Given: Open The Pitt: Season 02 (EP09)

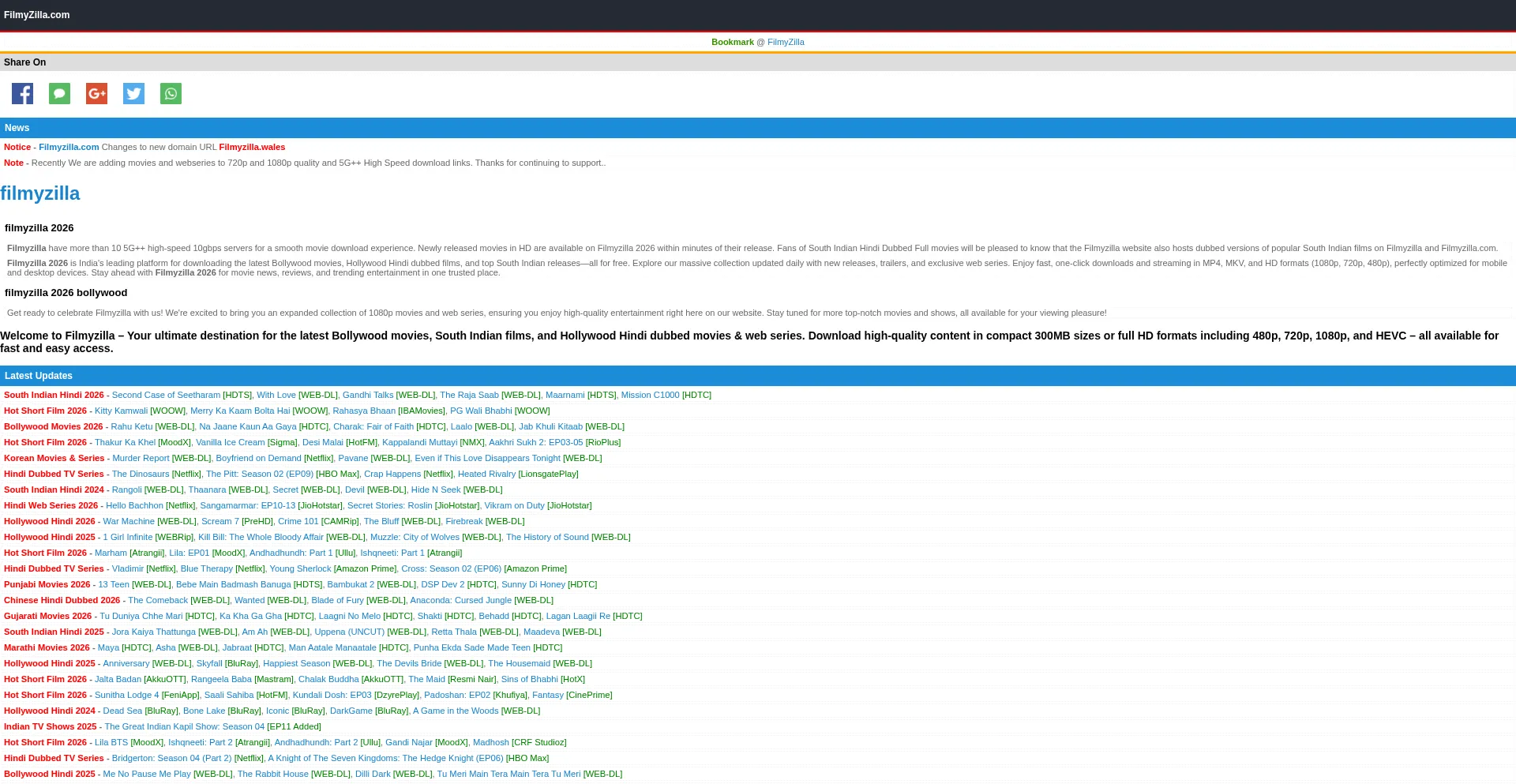Looking at the screenshot, I should coord(260,474).
